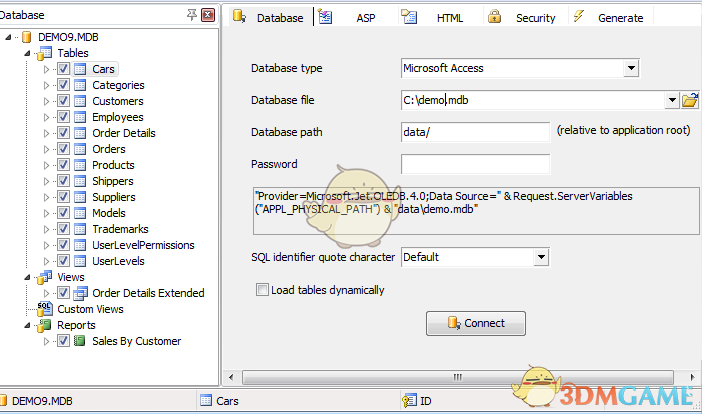Click the Tables folder icon
Screen dimensions: 704x414
coord(44,53)
